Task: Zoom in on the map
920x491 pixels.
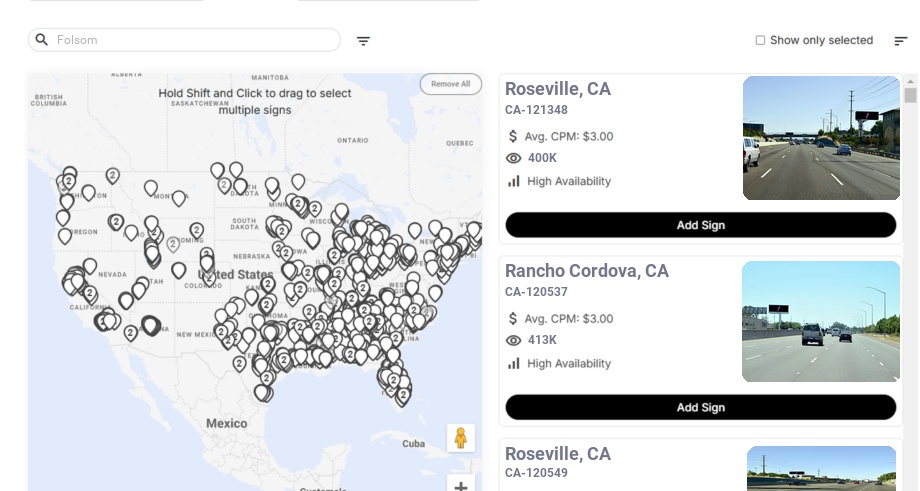Action: (x=461, y=485)
